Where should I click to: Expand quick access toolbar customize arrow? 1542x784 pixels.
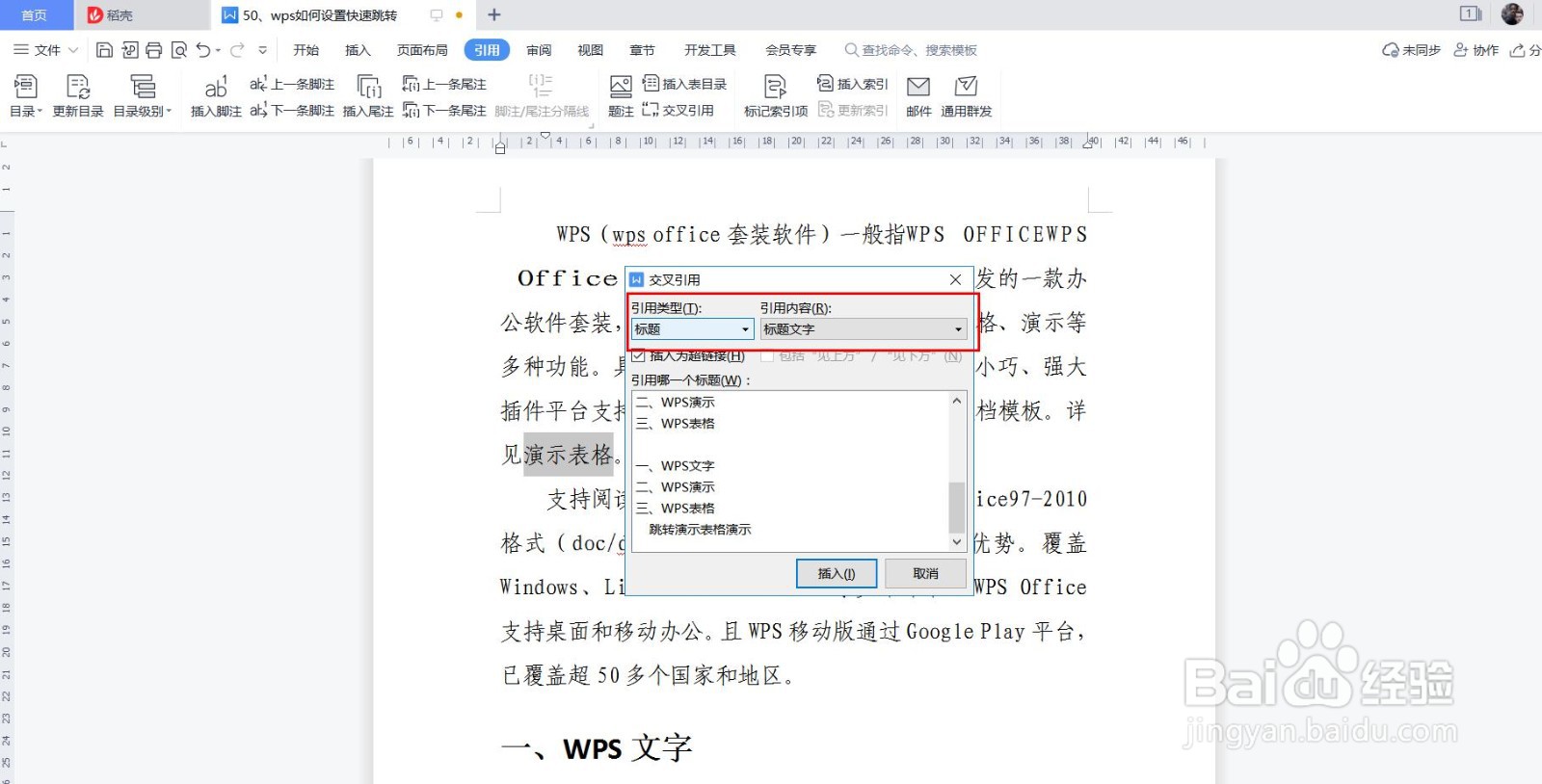tap(262, 50)
